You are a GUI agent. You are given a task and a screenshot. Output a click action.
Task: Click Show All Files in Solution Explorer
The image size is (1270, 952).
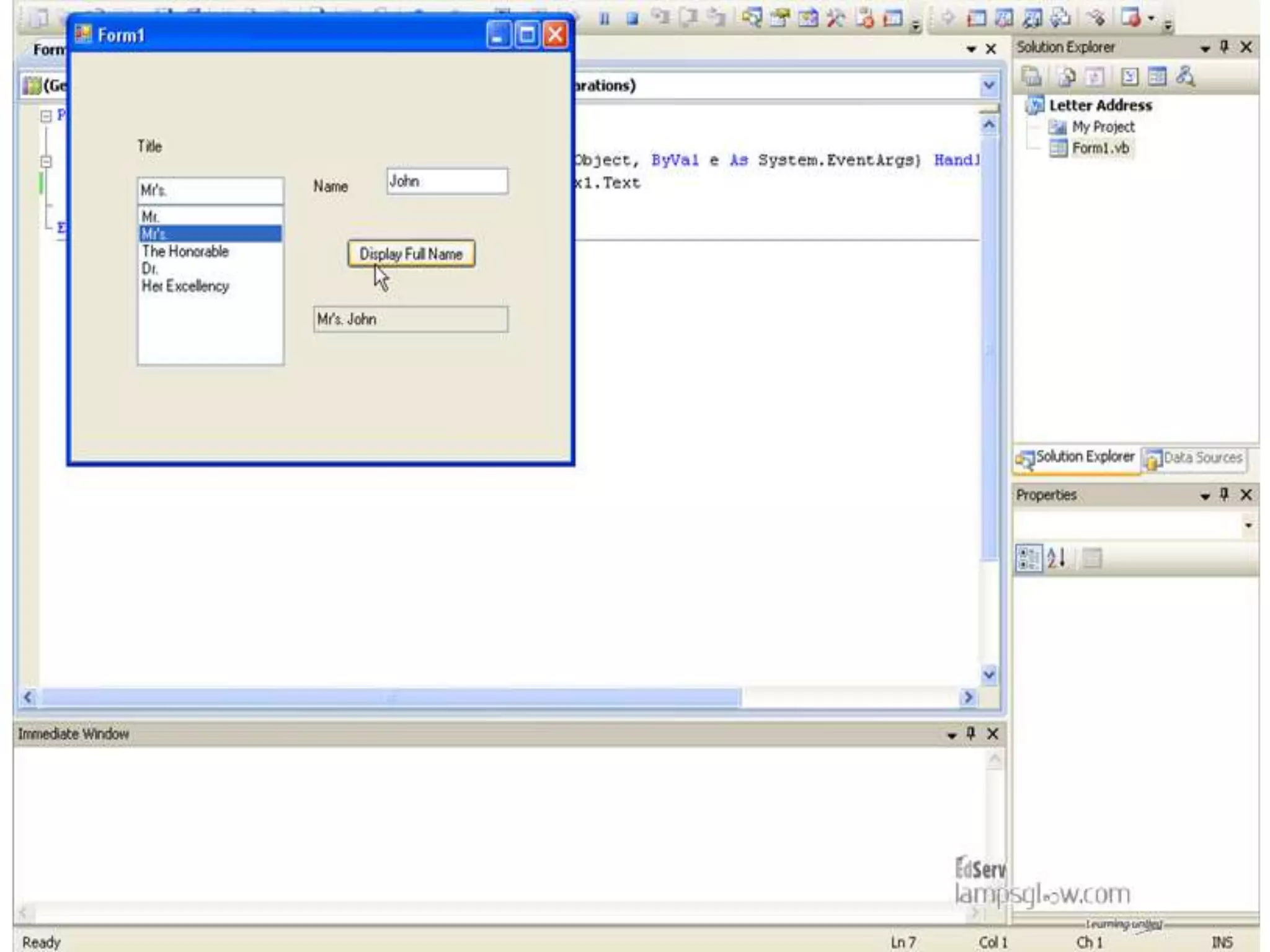pos(1067,76)
